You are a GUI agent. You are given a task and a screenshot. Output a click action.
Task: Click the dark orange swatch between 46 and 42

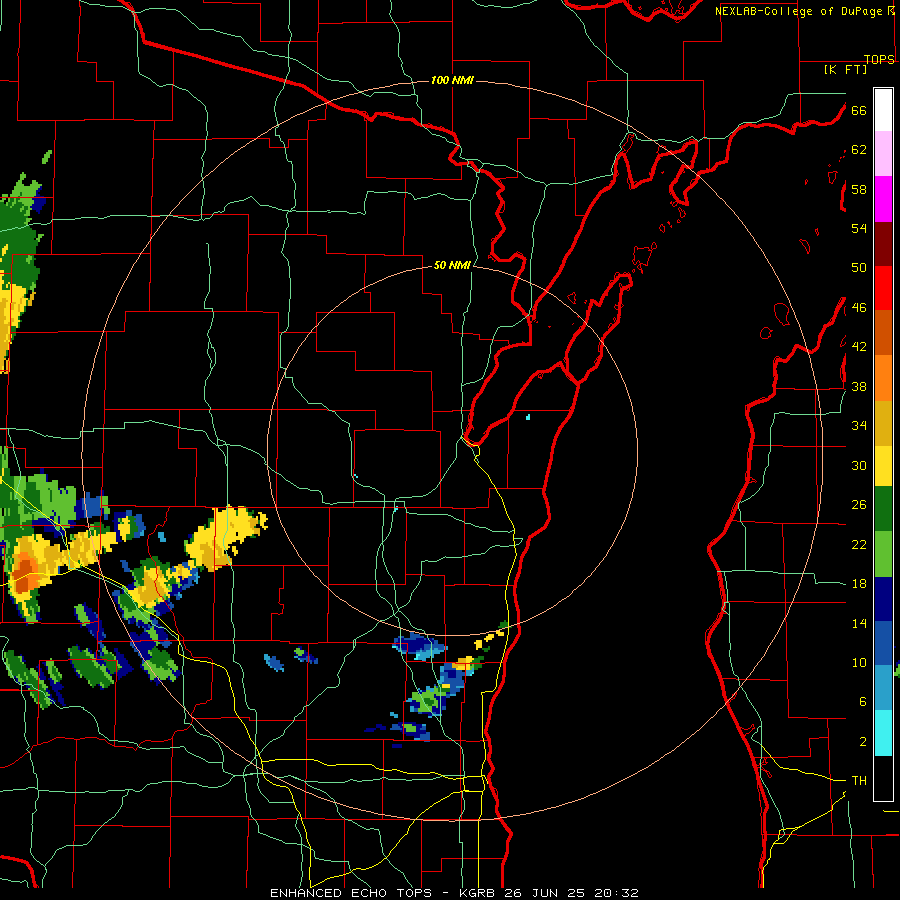(883, 332)
